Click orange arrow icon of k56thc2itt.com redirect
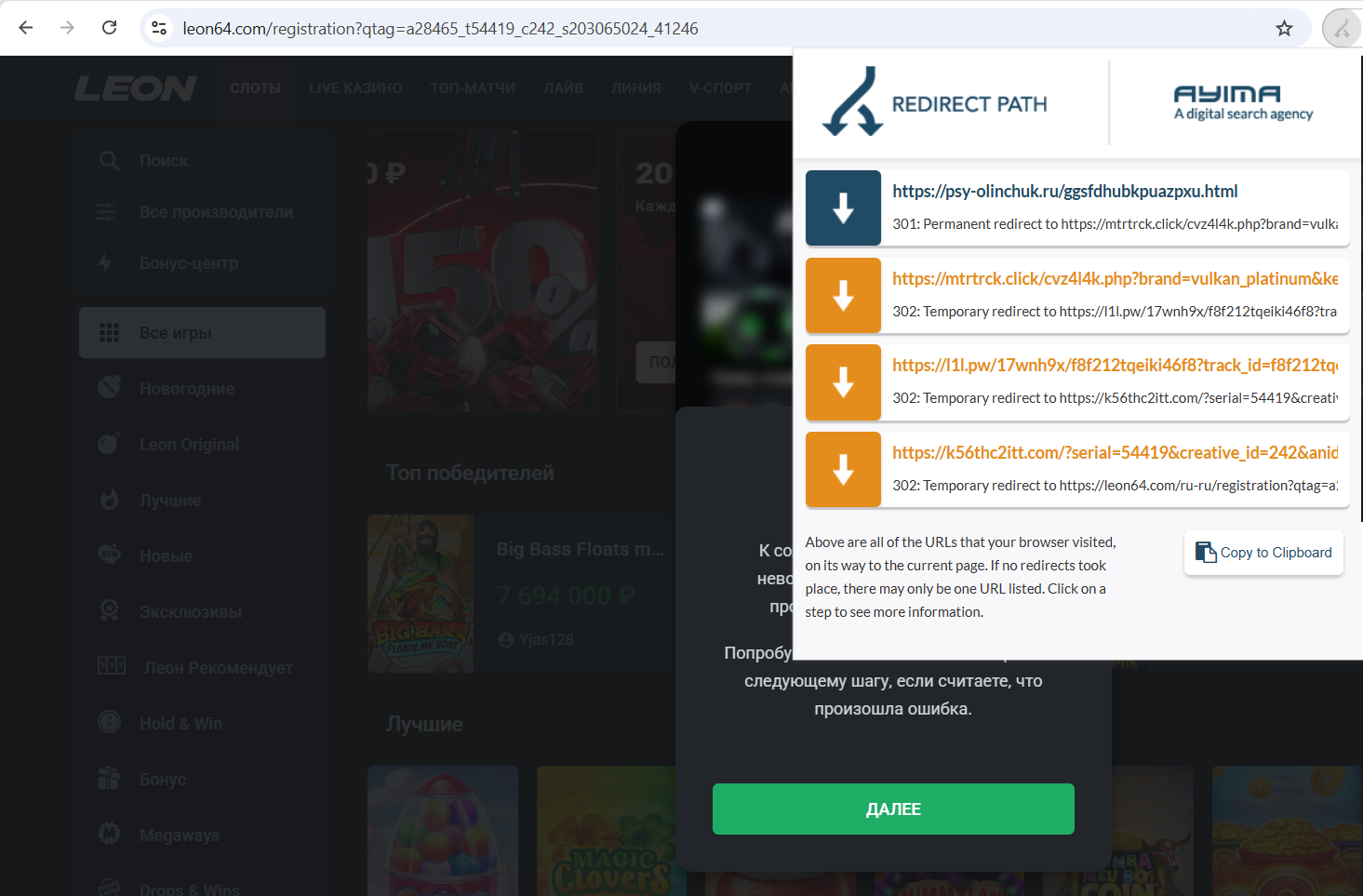1363x896 pixels. coord(843,469)
